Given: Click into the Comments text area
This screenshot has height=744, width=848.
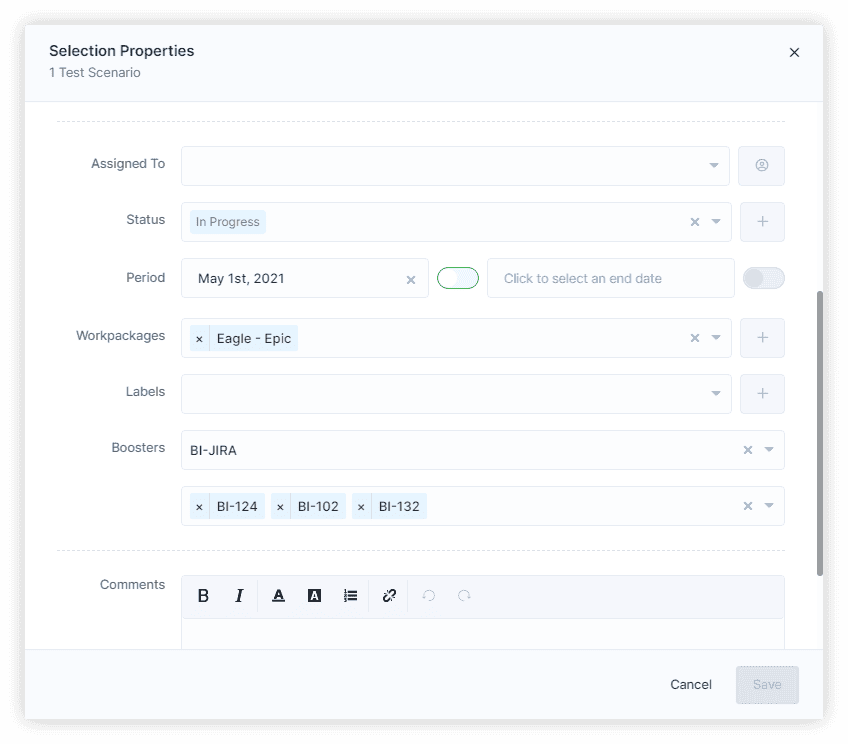Looking at the screenshot, I should click(x=482, y=634).
